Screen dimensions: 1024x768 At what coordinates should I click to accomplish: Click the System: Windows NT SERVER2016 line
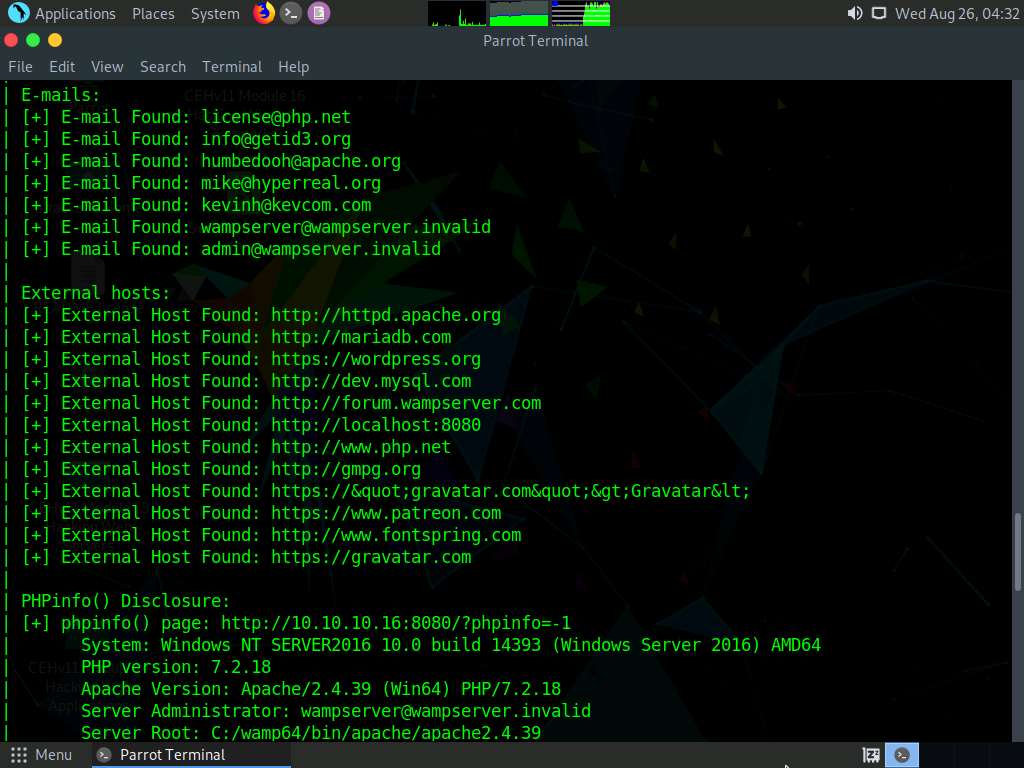[451, 645]
